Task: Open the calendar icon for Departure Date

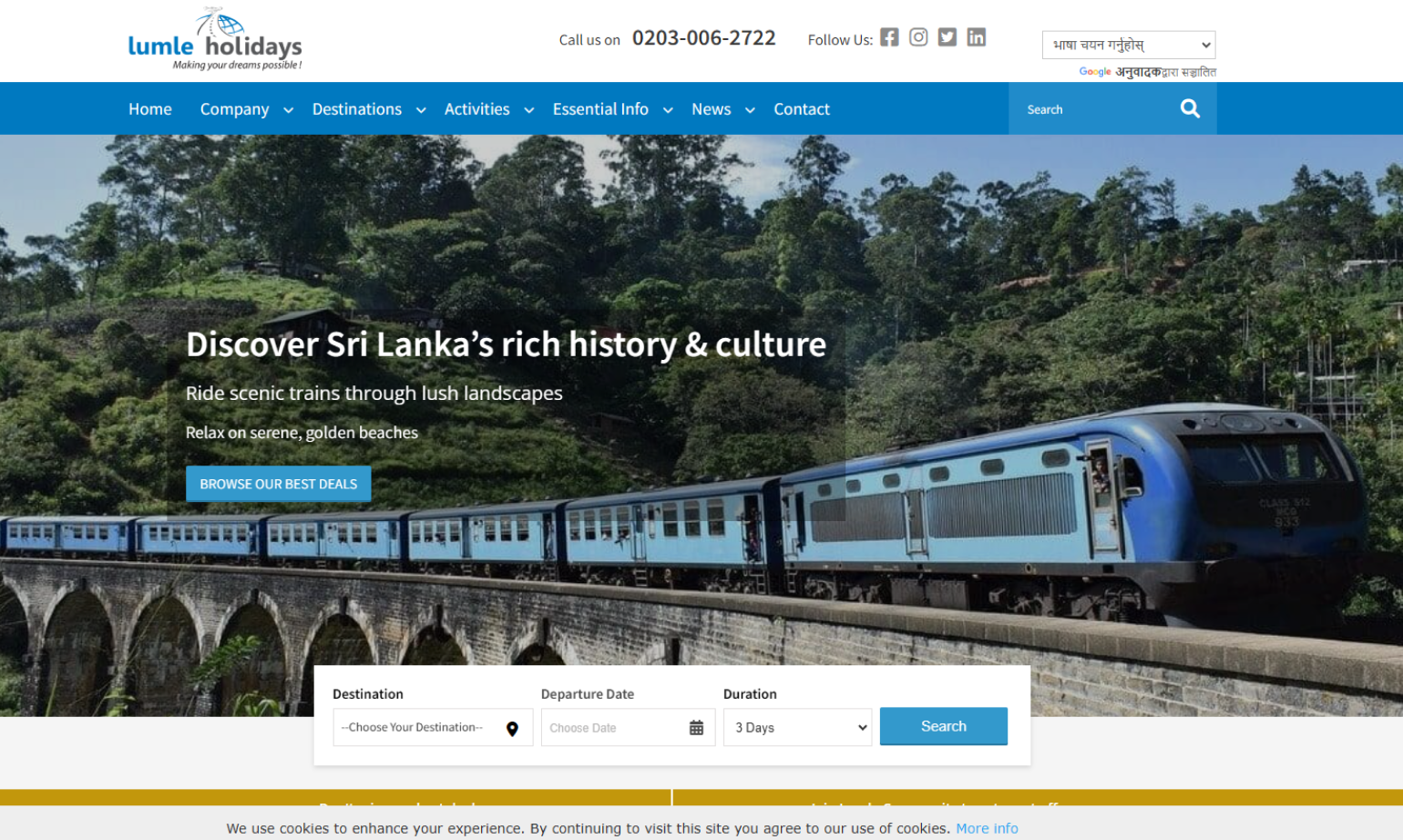Action: tap(696, 728)
